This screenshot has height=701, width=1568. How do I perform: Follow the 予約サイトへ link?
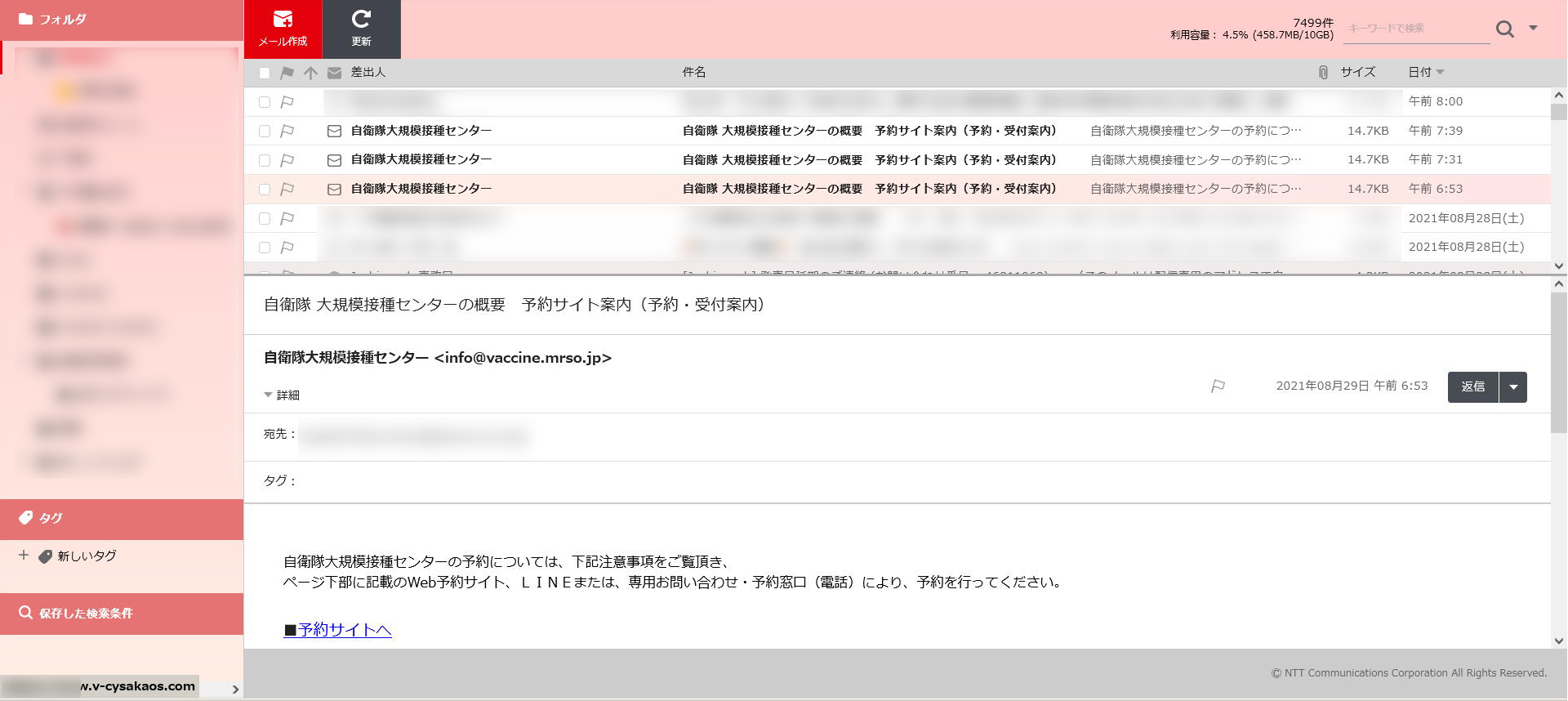coord(344,630)
